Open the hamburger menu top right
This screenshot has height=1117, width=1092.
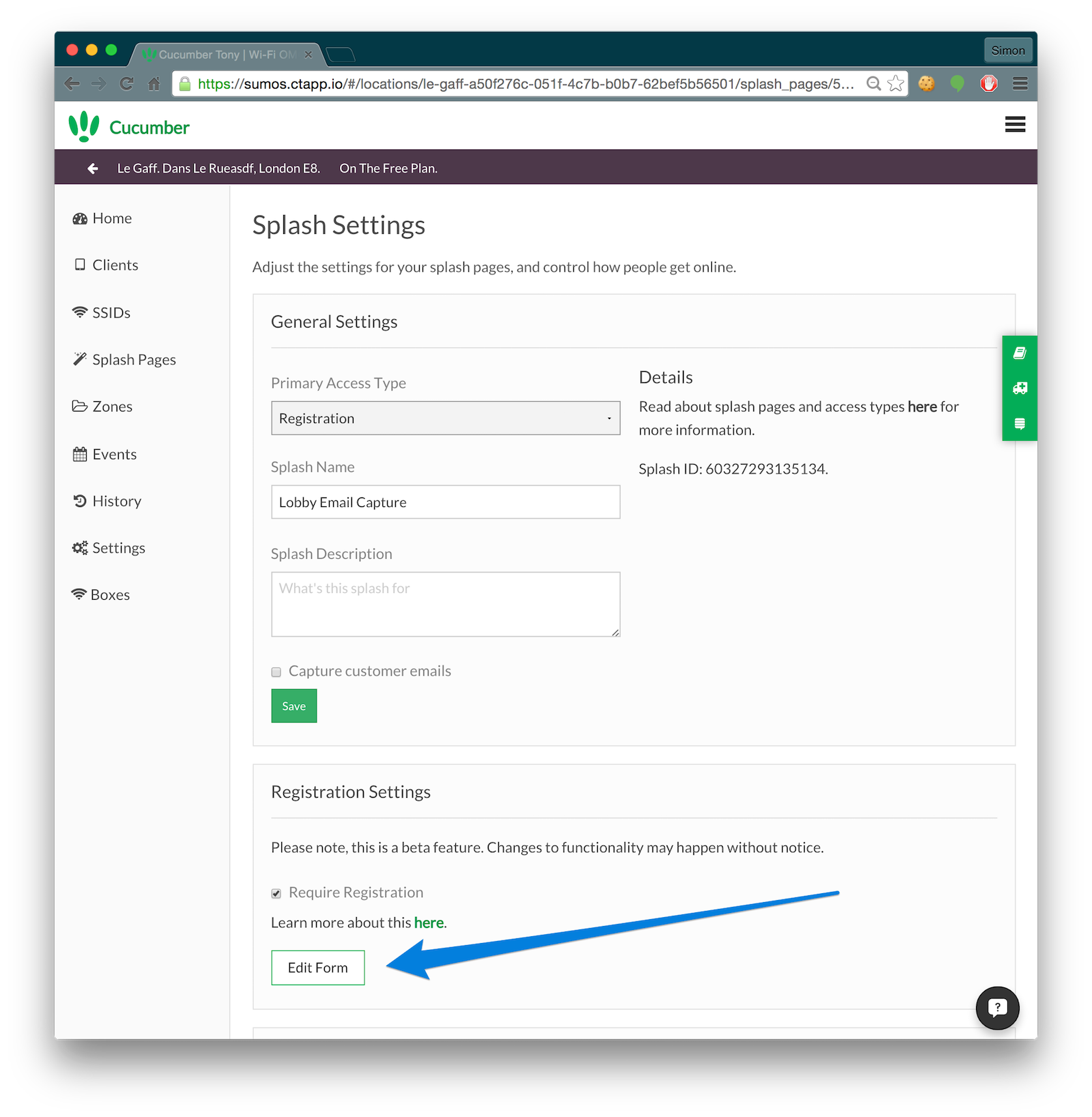point(1015,125)
